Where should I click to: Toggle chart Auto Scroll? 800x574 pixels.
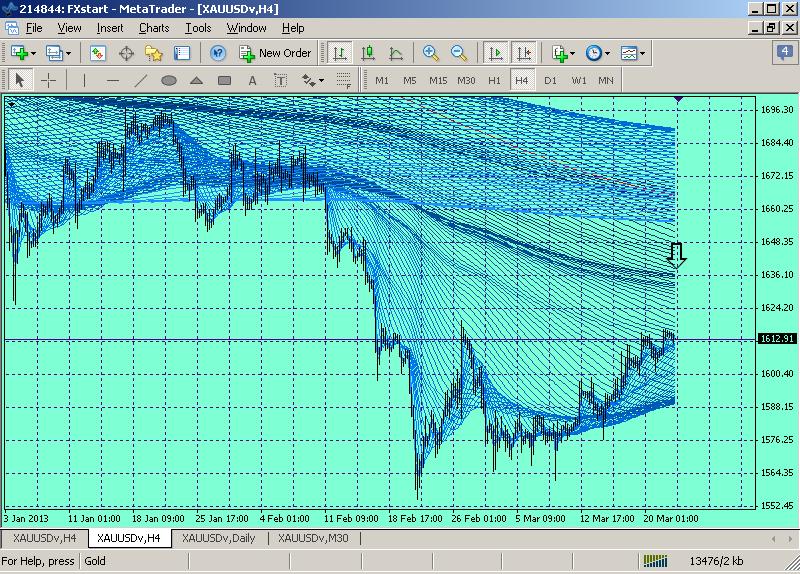pos(495,53)
